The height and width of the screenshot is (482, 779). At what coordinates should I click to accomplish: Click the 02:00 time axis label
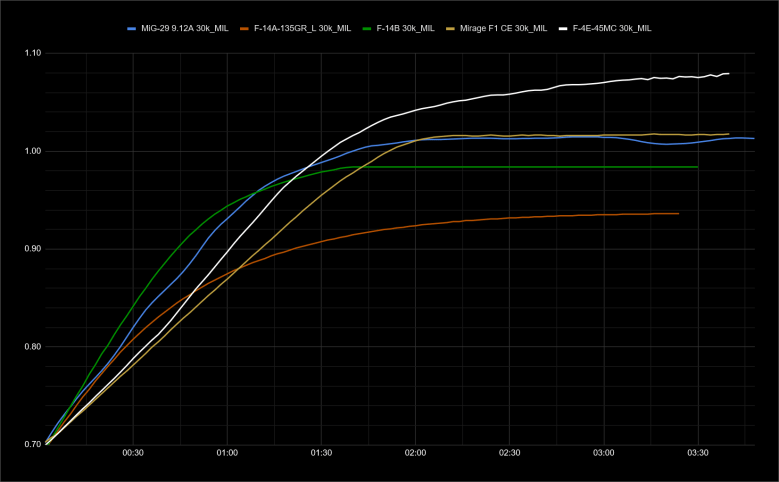click(x=415, y=454)
